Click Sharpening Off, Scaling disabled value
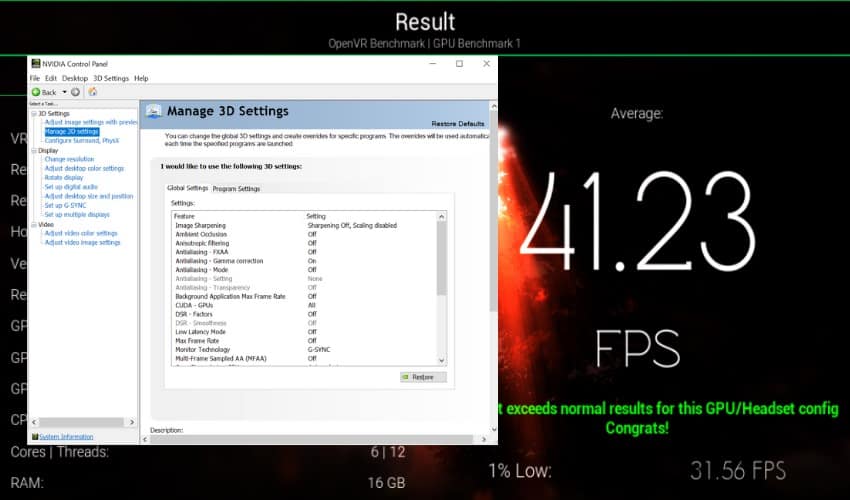The image size is (850, 500). click(x=352, y=225)
